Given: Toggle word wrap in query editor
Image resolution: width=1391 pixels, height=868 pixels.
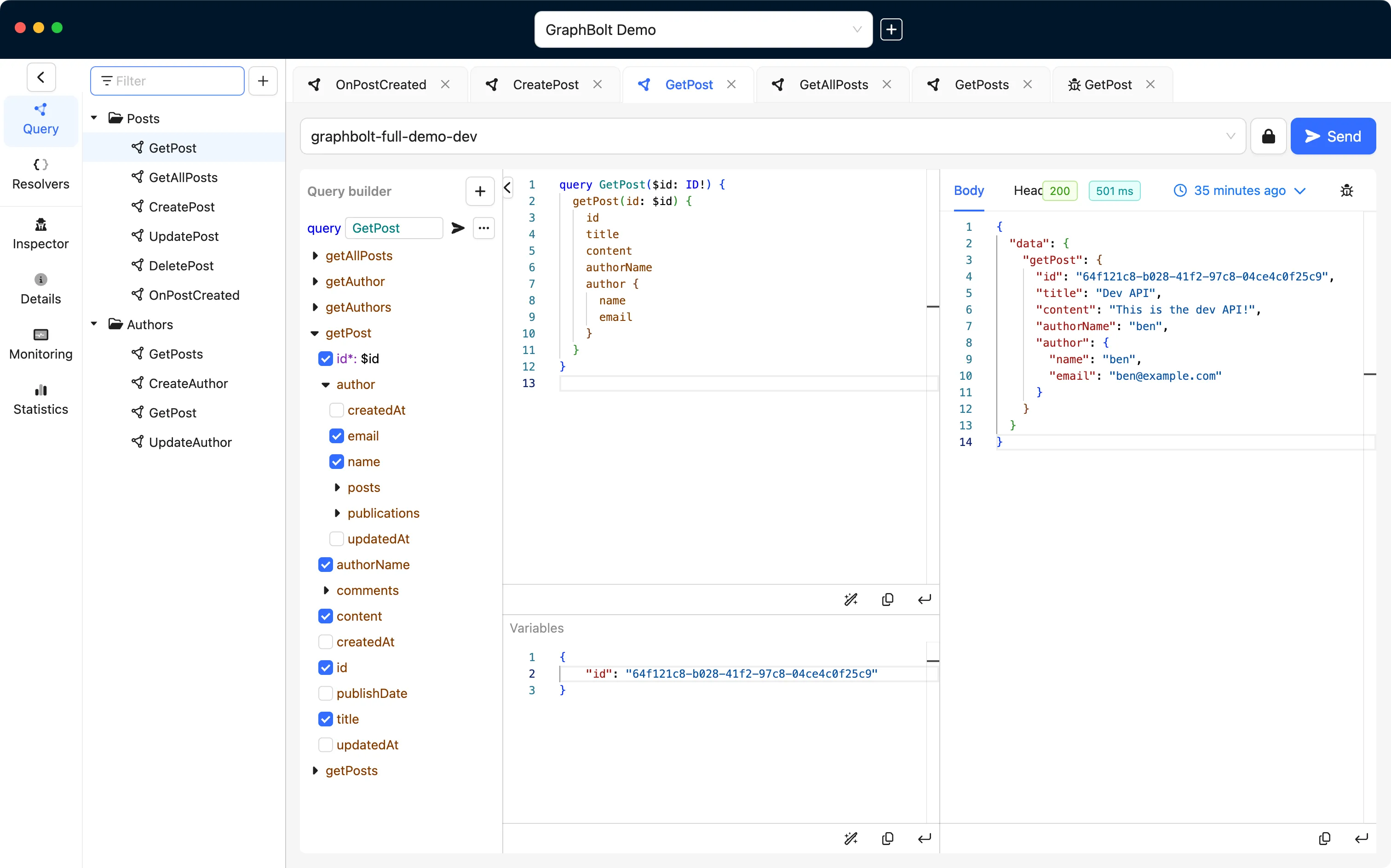Looking at the screenshot, I should (924, 600).
